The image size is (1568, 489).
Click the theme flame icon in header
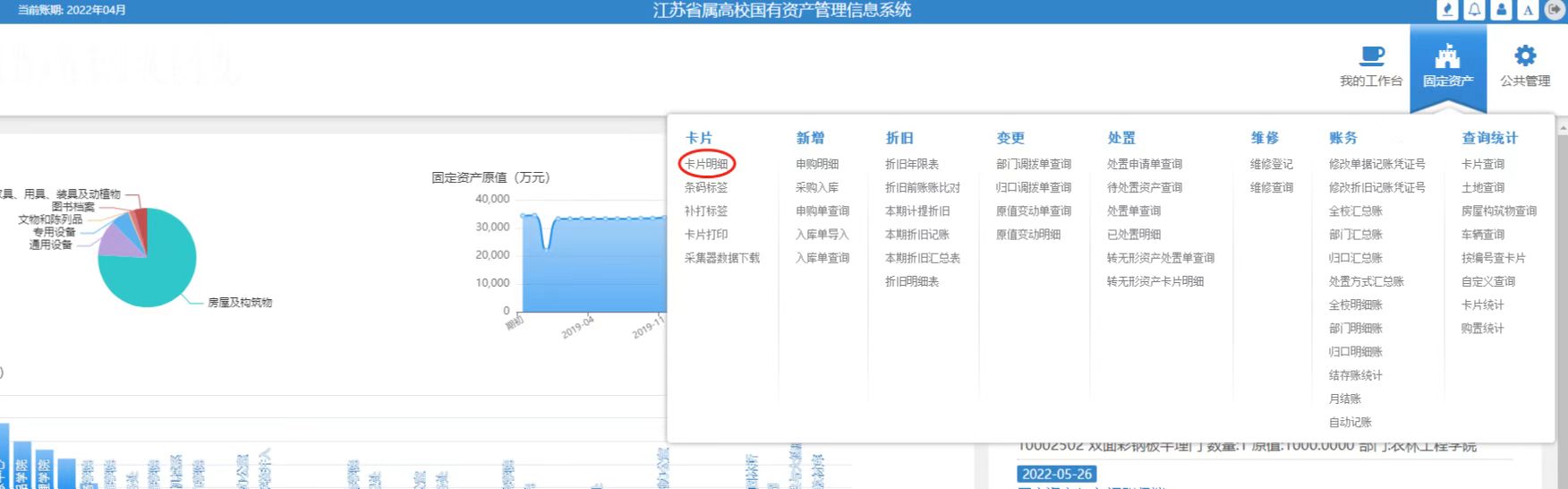pos(1447,10)
